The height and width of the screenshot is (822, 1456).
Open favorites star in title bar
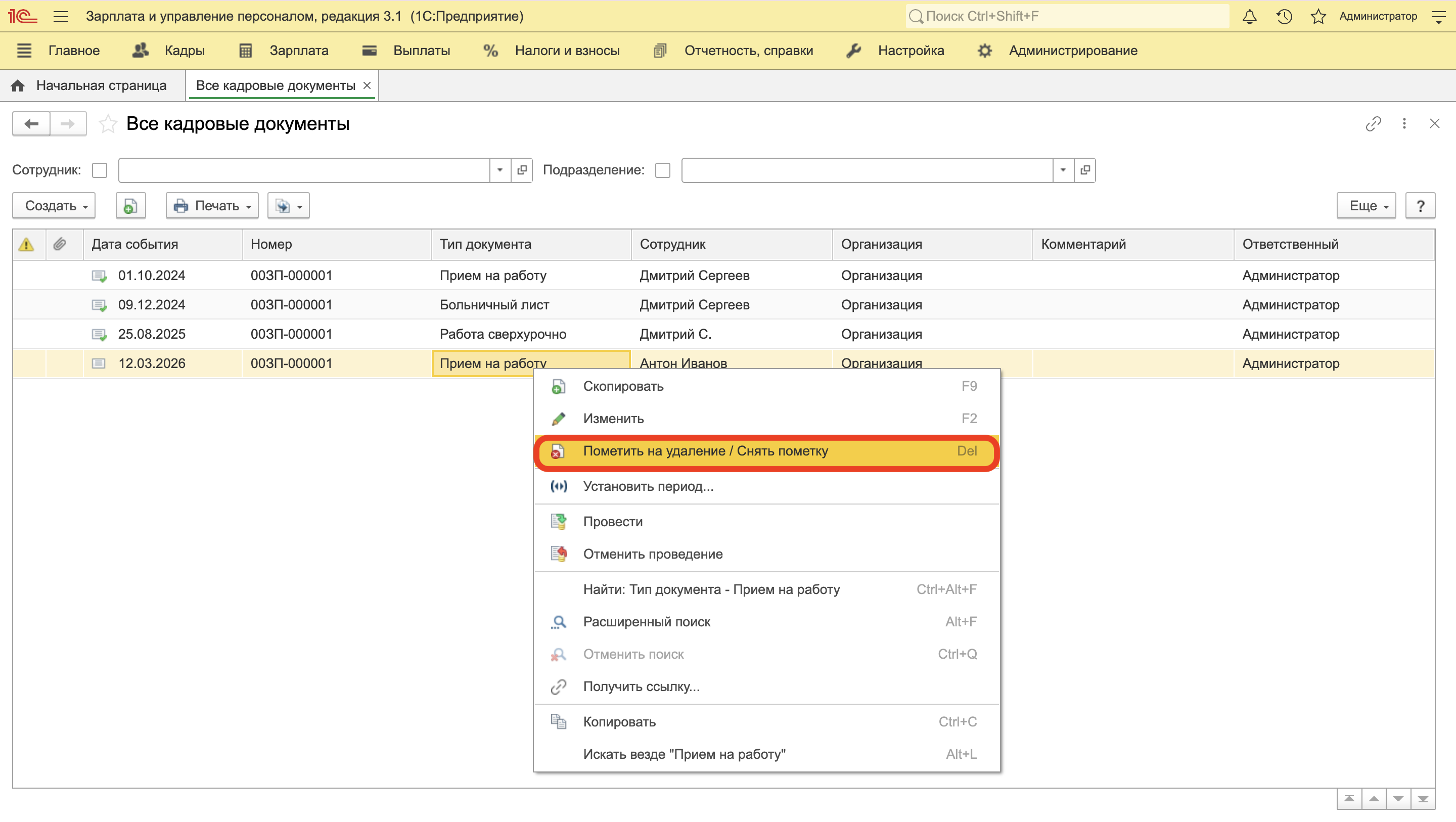(x=1318, y=16)
